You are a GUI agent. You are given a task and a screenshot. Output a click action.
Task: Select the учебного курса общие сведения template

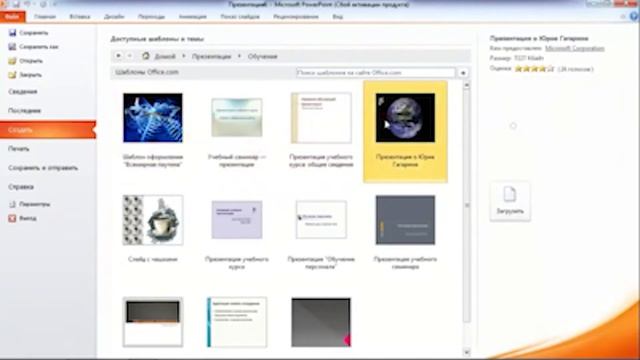coord(321,118)
